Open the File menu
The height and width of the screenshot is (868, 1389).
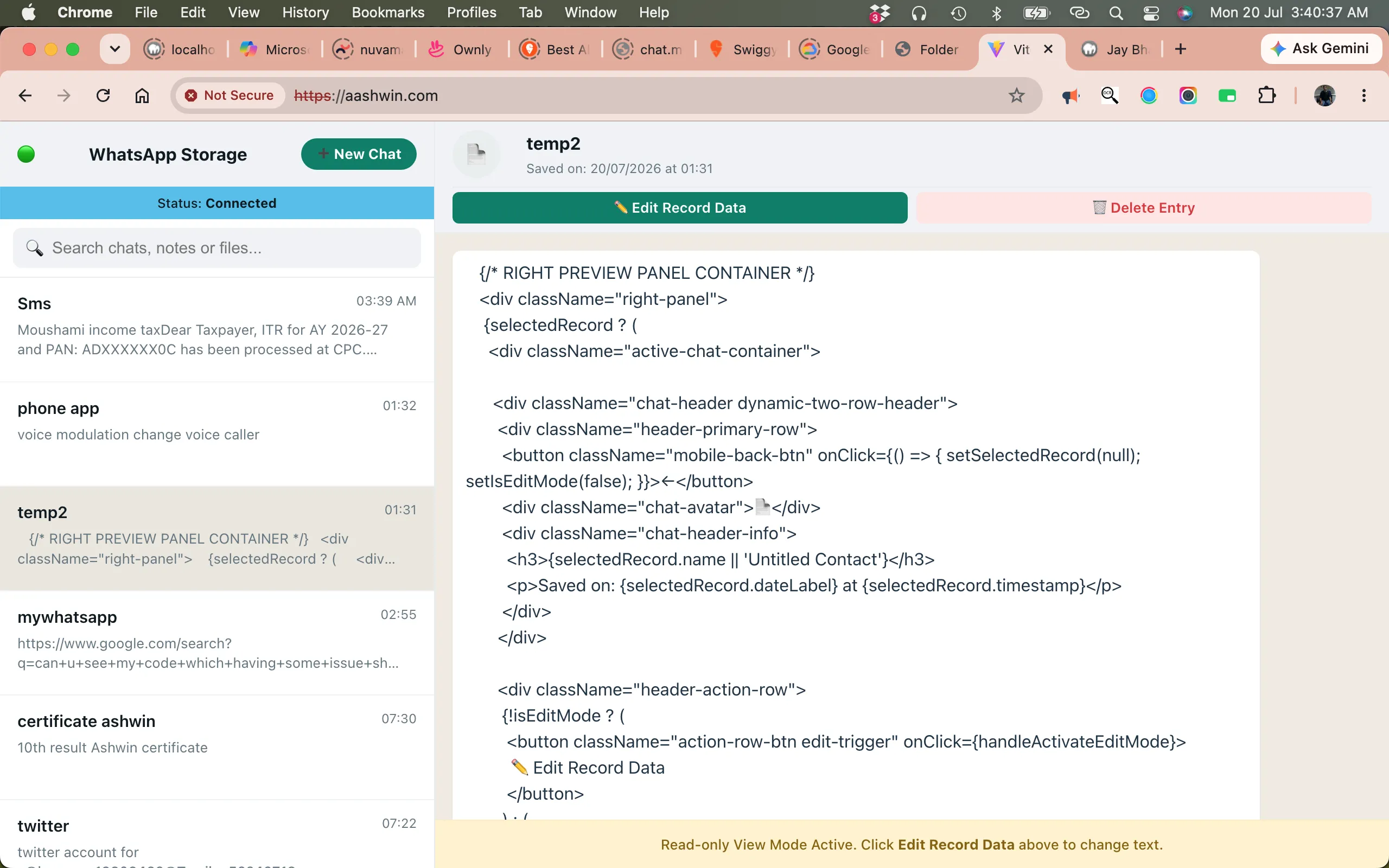pyautogui.click(x=146, y=12)
